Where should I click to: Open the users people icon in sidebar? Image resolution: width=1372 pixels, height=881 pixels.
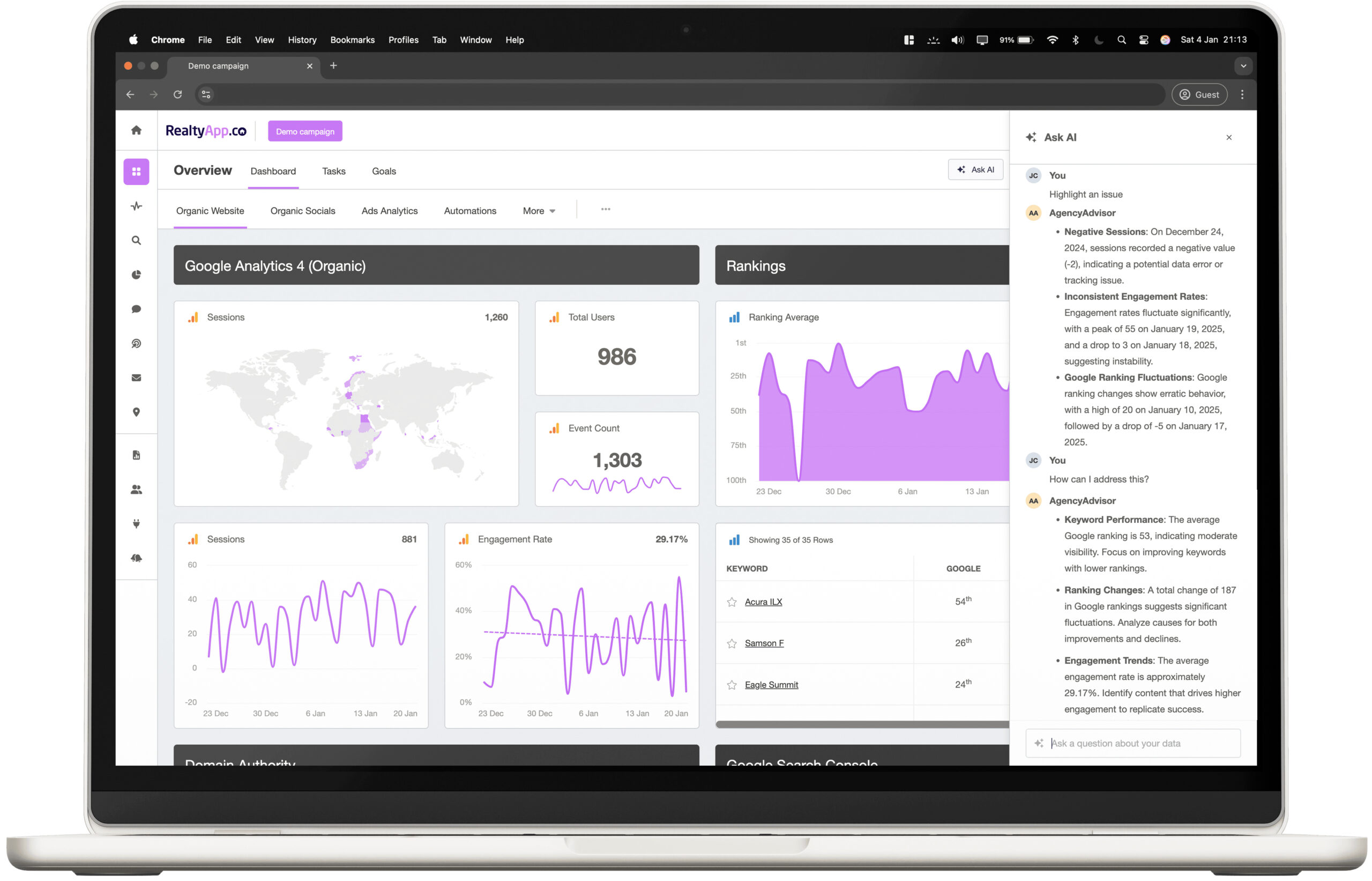(x=136, y=490)
